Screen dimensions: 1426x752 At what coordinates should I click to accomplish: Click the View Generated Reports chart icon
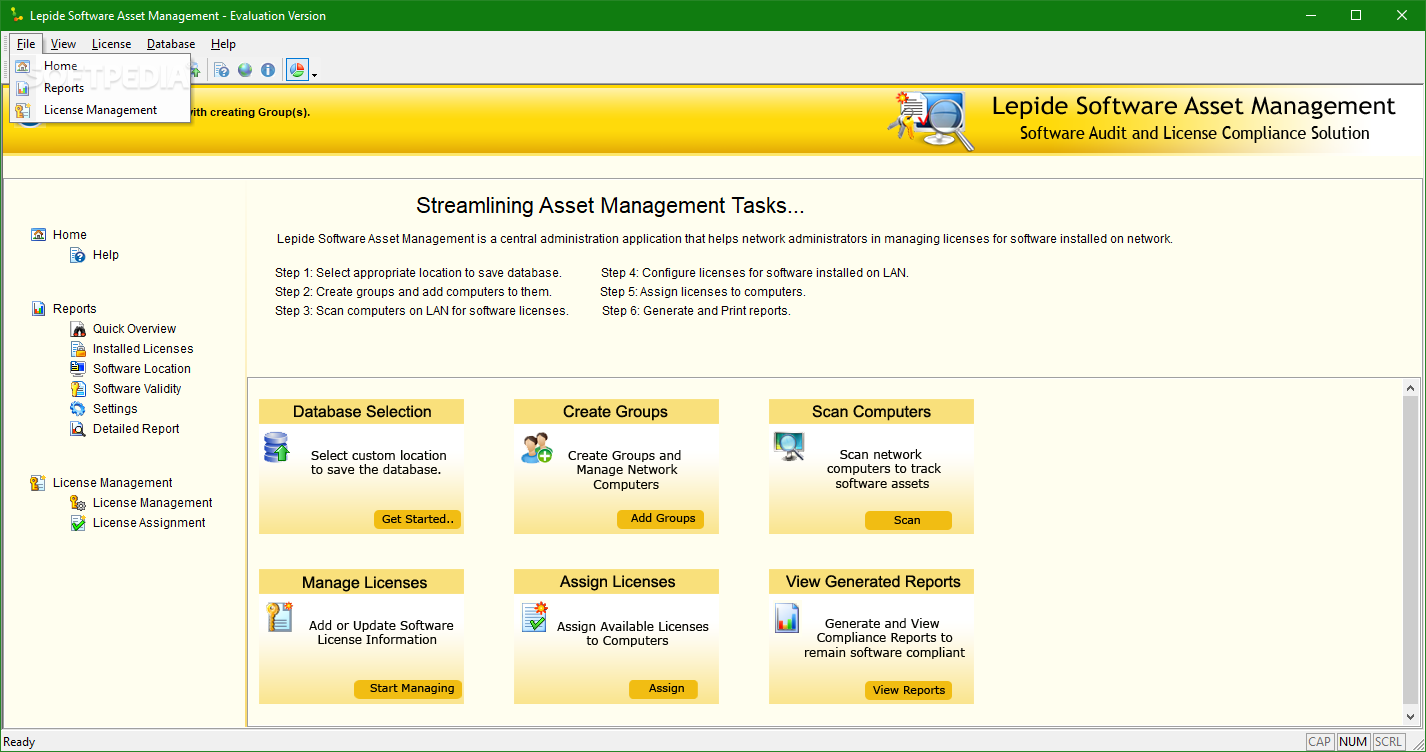coord(787,618)
